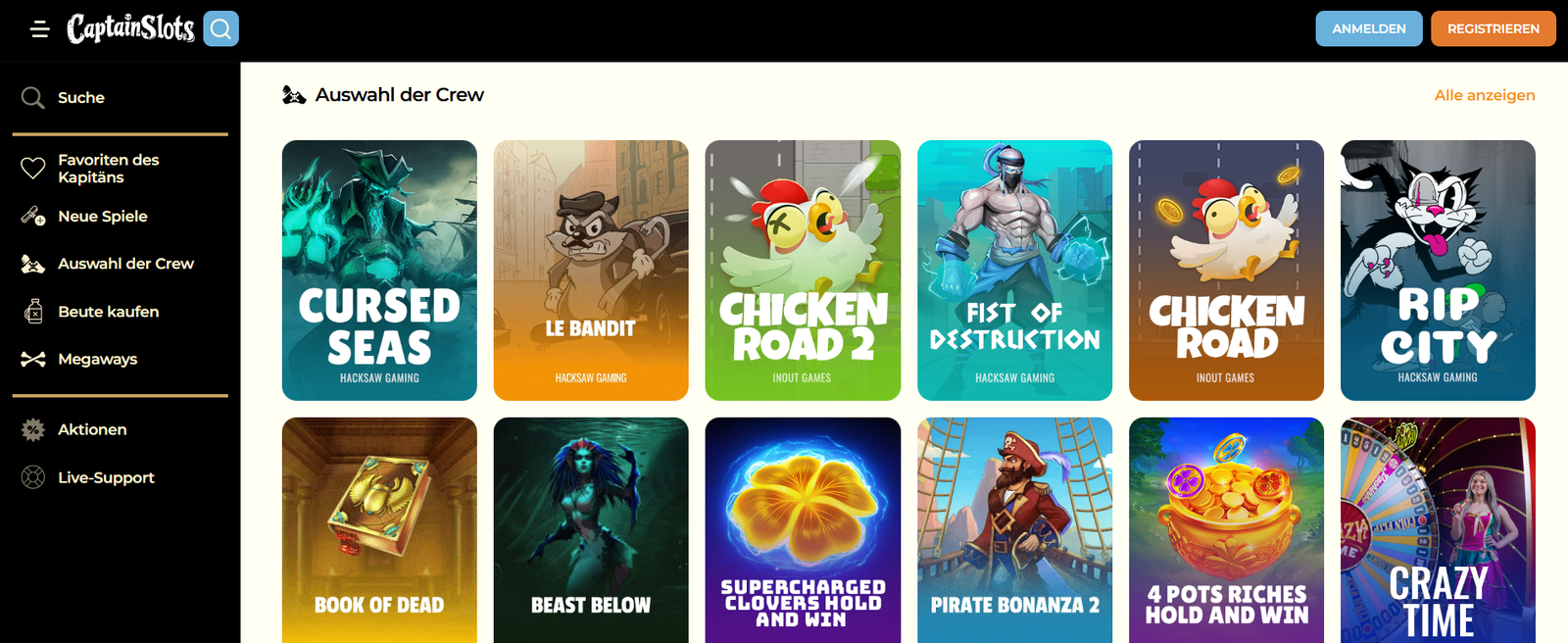Image resolution: width=1568 pixels, height=643 pixels.
Task: Open the Cursed Seas game tile
Action: (x=379, y=271)
